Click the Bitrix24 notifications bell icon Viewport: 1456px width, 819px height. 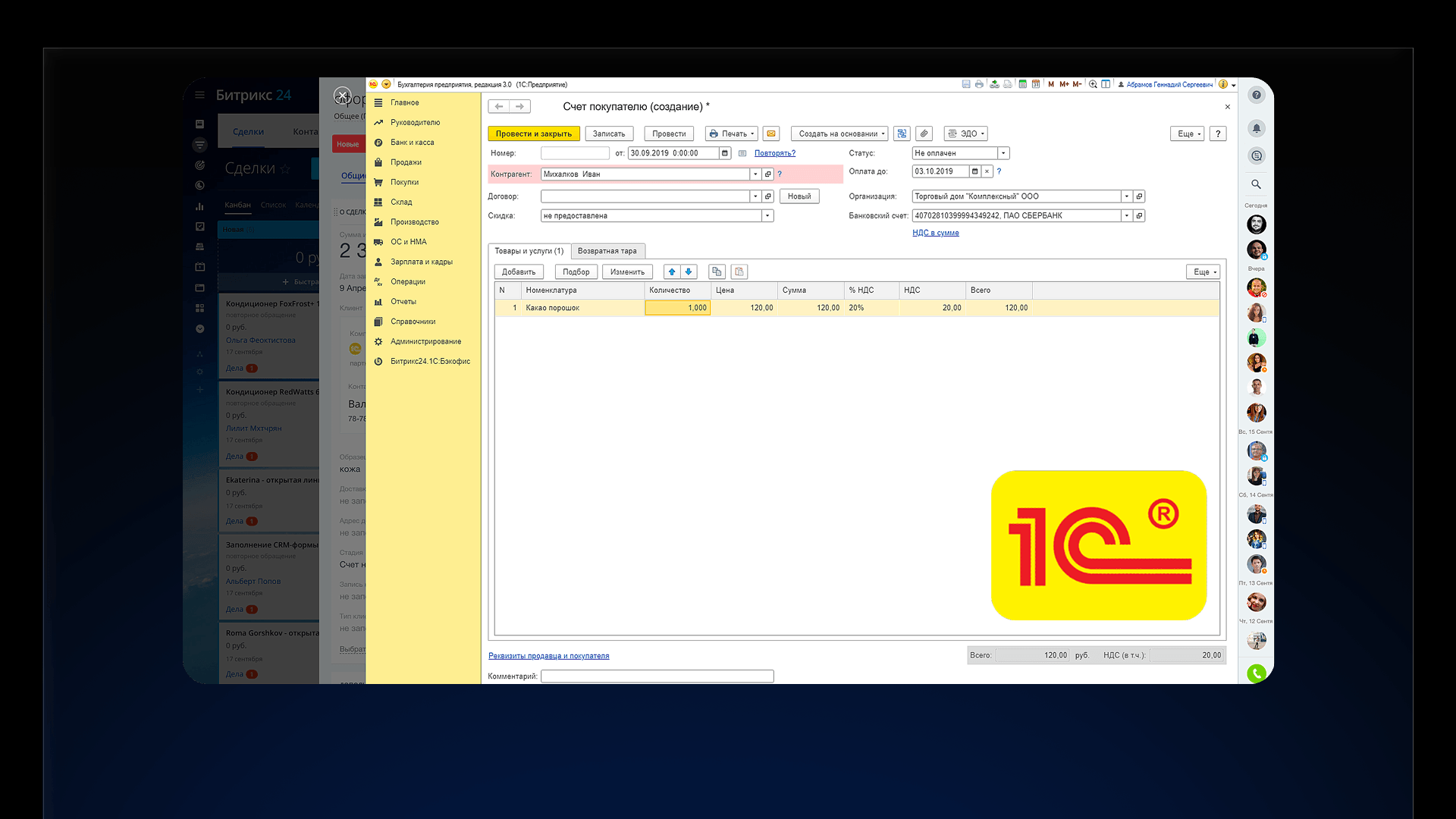pos(1257,128)
